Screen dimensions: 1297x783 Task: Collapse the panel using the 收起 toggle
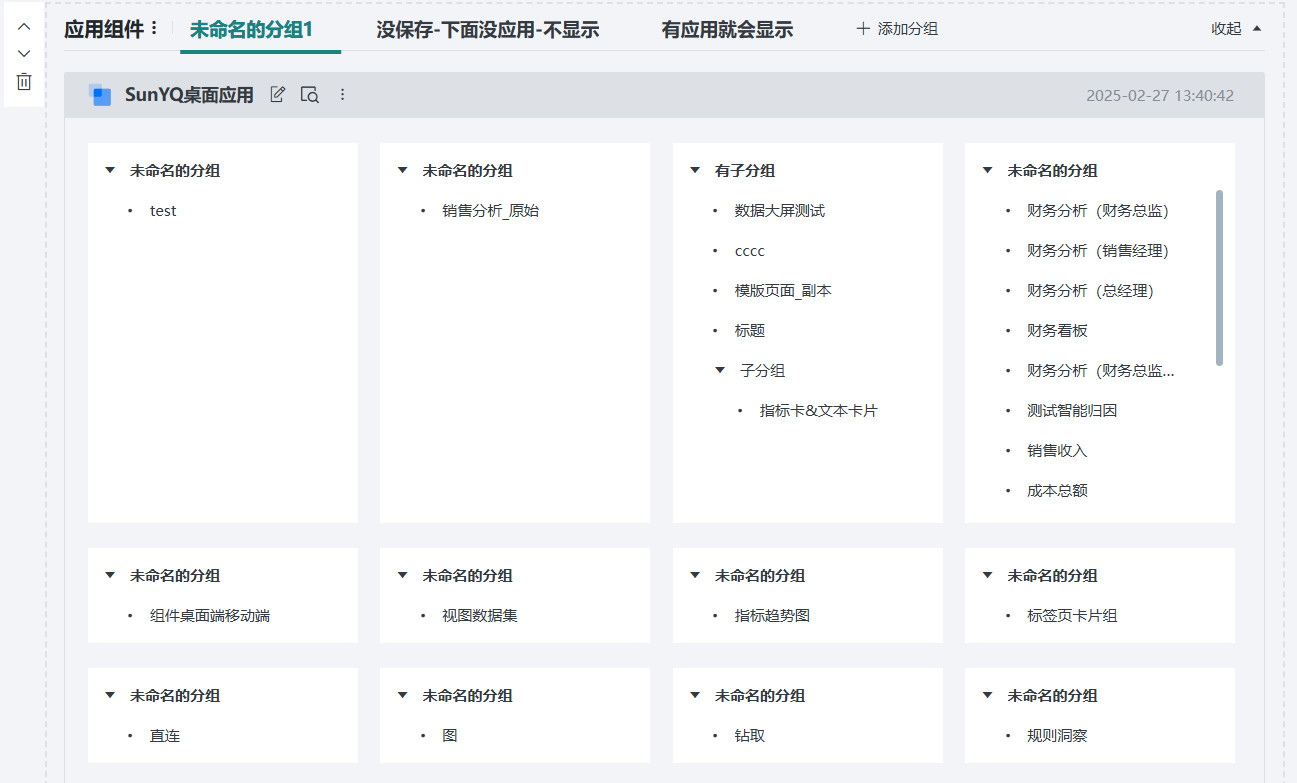(x=1233, y=29)
